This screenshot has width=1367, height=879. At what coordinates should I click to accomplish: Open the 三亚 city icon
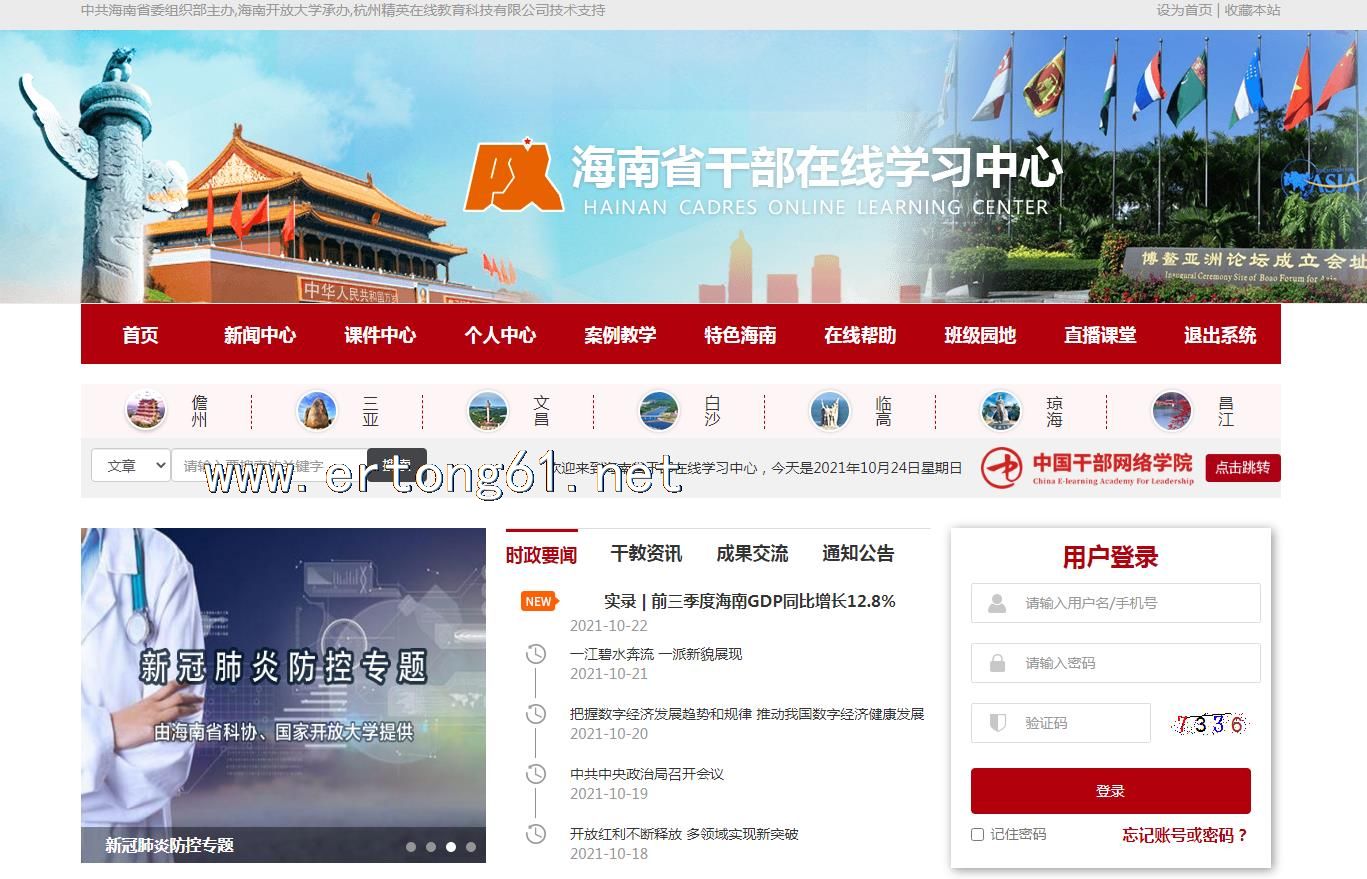click(x=317, y=411)
